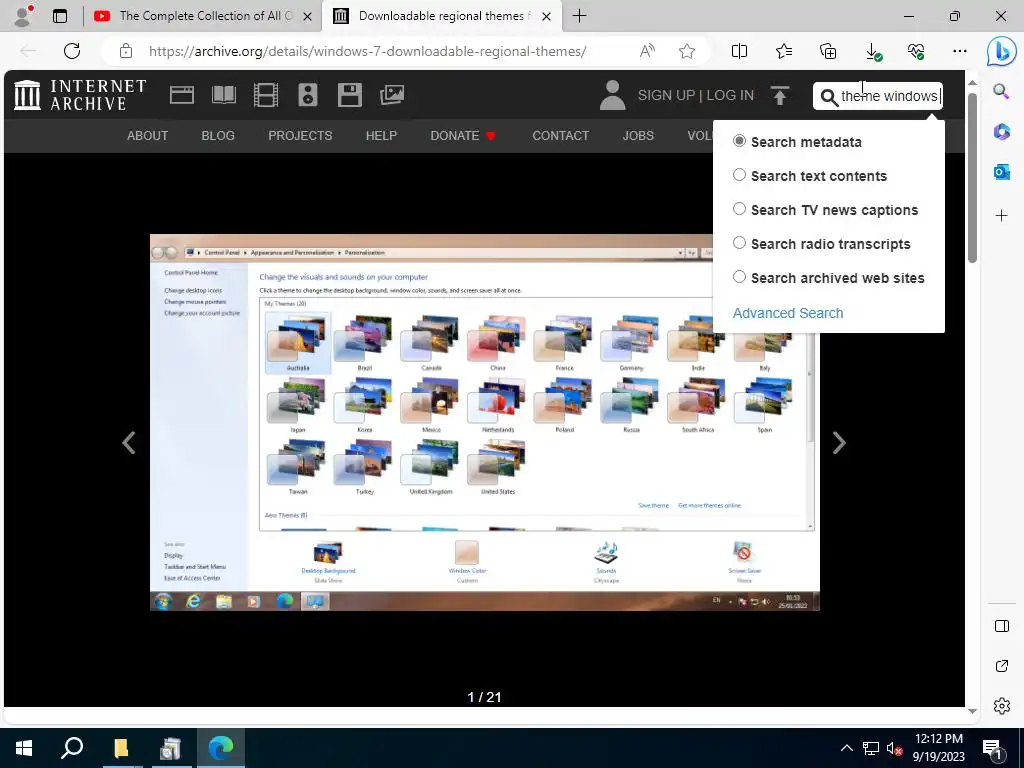The width and height of the screenshot is (1024, 768).
Task: Open the Texts (book) icon
Action: pyautogui.click(x=224, y=95)
